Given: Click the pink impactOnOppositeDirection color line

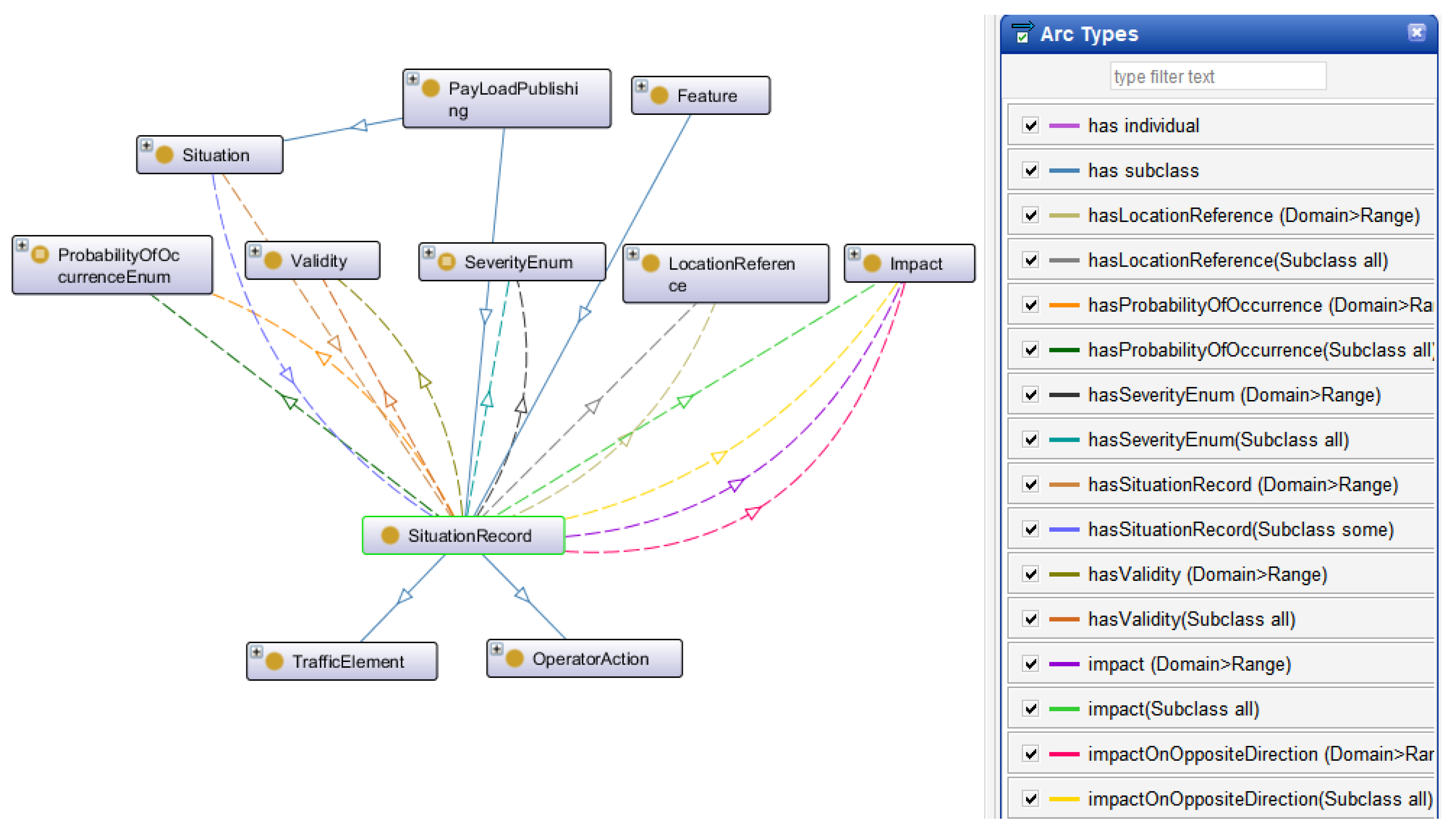Looking at the screenshot, I should click(1064, 754).
